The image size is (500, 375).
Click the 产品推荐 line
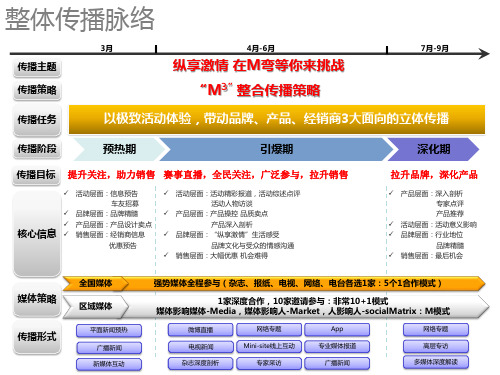[x=450, y=214]
